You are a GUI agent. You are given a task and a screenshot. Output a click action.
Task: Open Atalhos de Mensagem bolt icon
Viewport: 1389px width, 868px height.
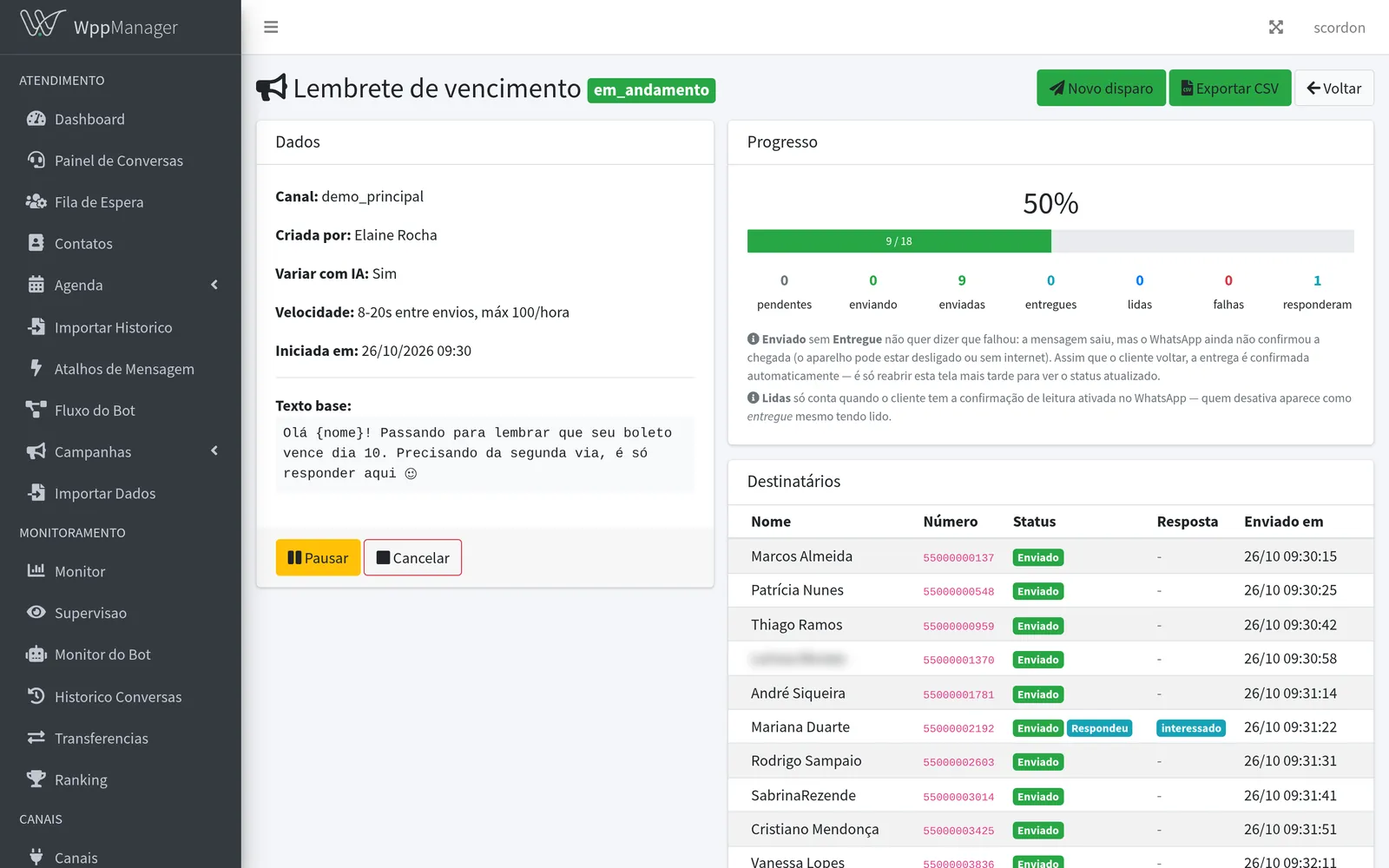pos(36,368)
